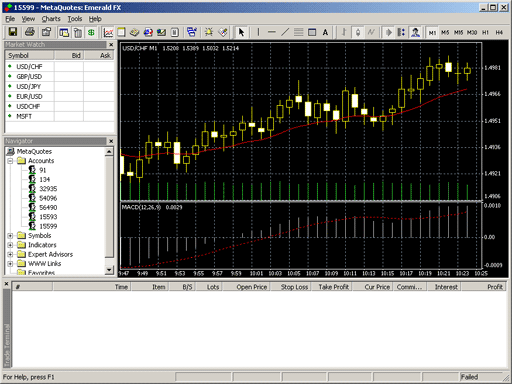Select the arrow cursor tool
The width and height of the screenshot is (512, 384).
pos(241,32)
